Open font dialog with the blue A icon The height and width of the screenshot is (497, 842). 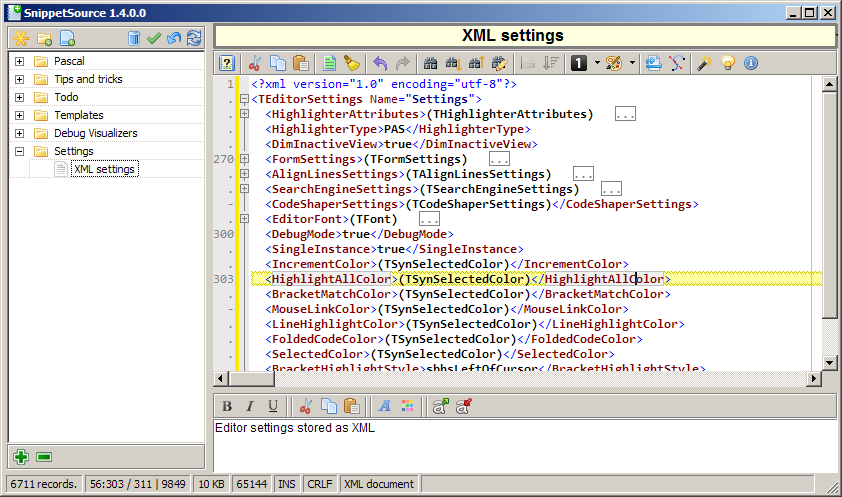384,406
